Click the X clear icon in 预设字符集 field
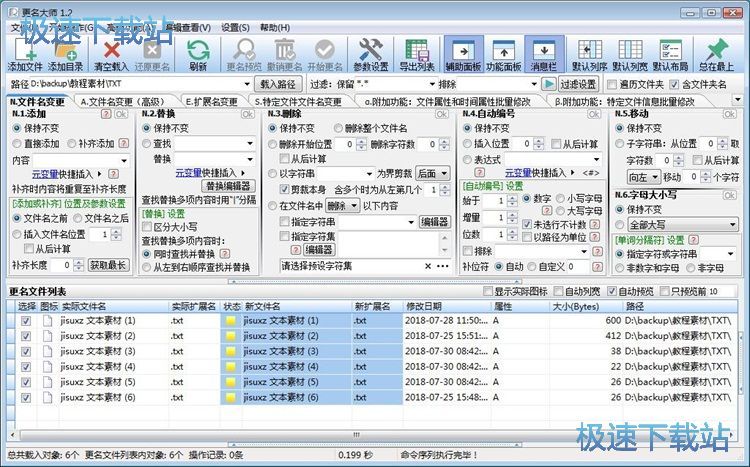750x467 pixels. point(428,266)
